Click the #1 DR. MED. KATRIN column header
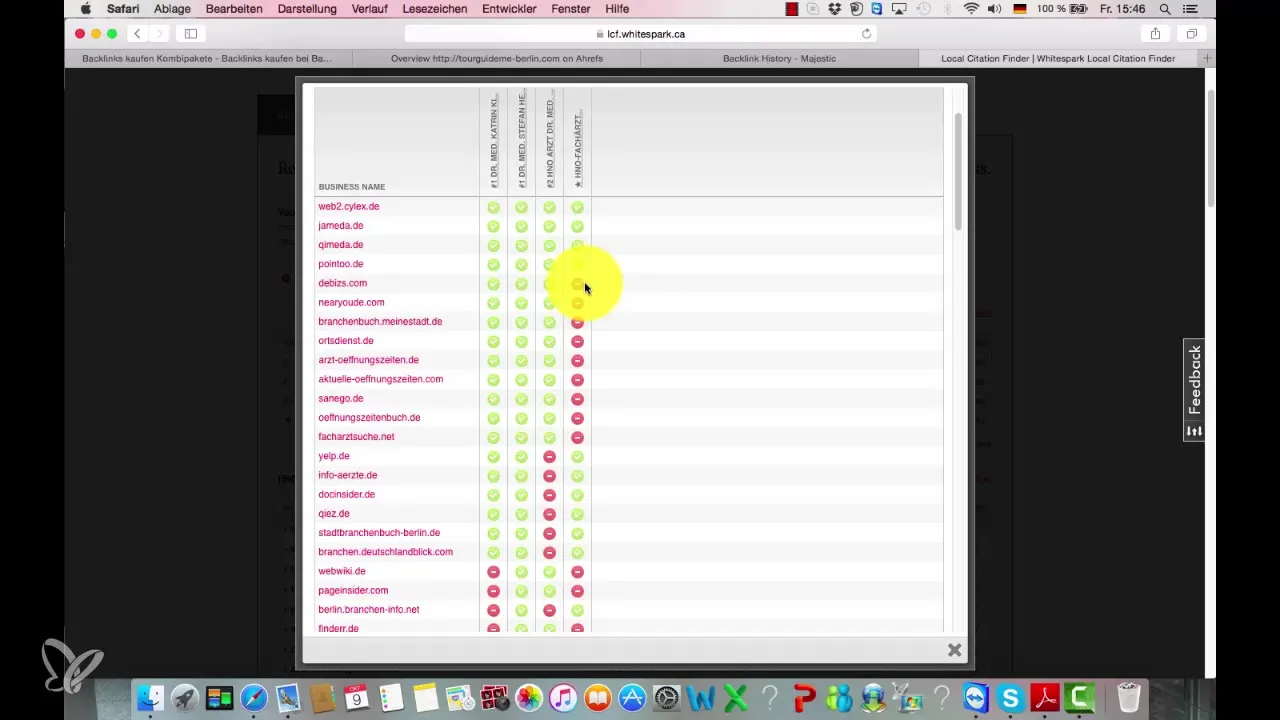 point(494,142)
